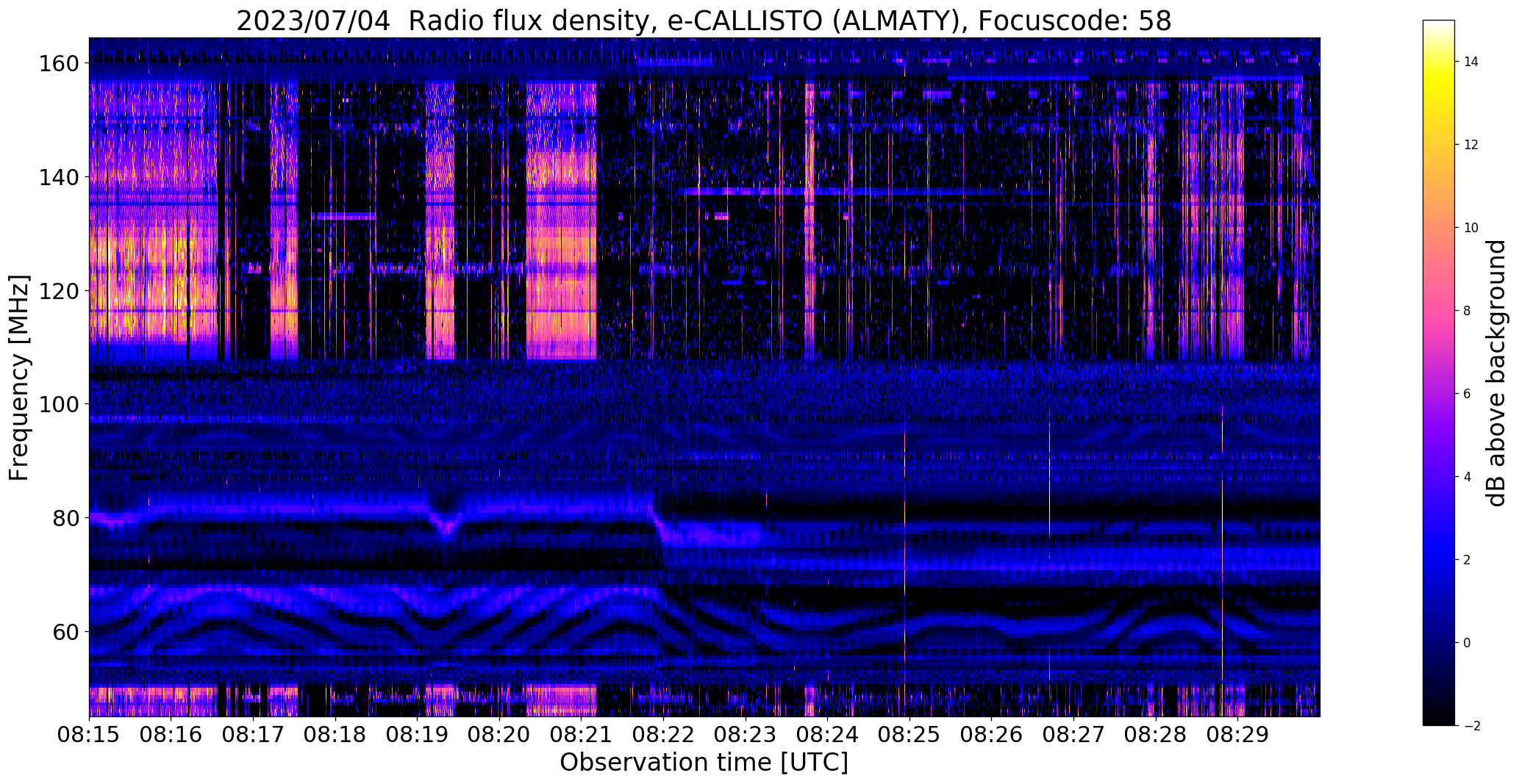Click the 'Observation time [UTC]' axis label
The height and width of the screenshot is (784, 1519).
point(704,763)
